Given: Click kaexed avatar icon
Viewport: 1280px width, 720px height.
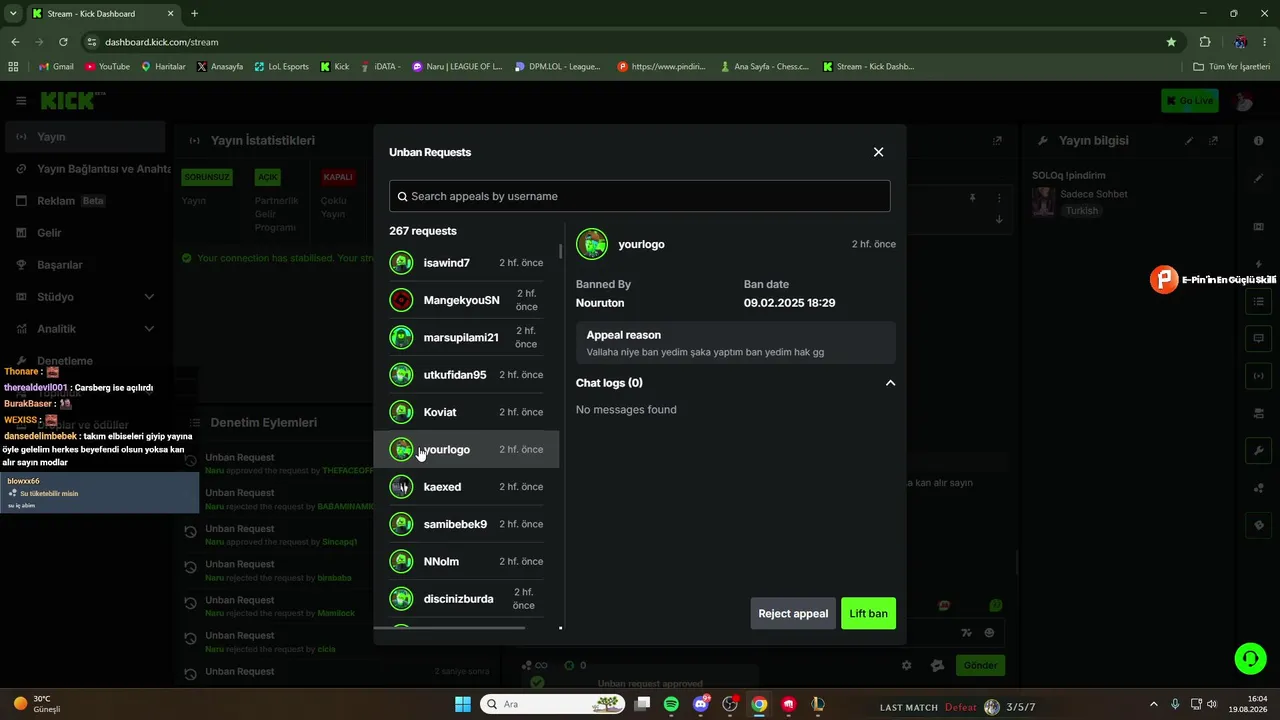Looking at the screenshot, I should pyautogui.click(x=401, y=487).
